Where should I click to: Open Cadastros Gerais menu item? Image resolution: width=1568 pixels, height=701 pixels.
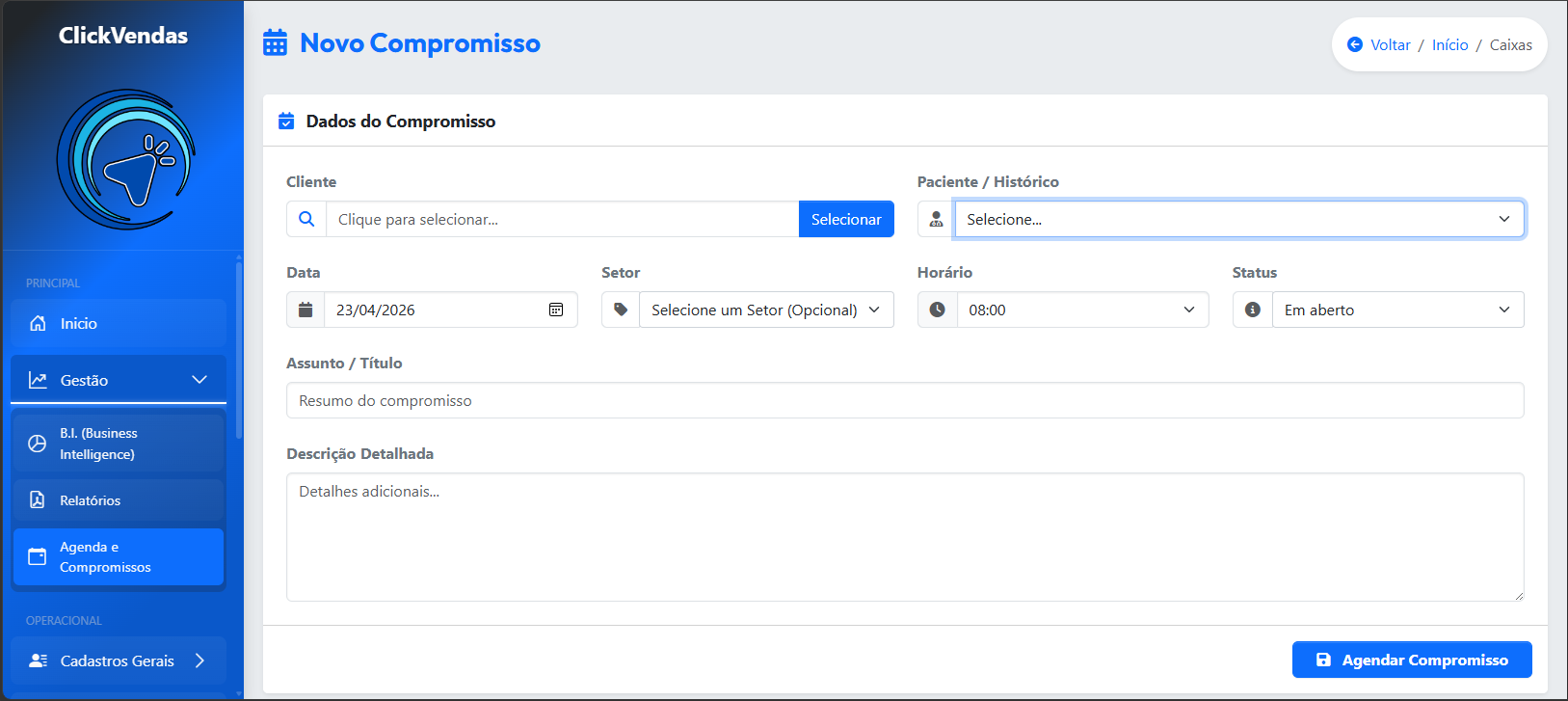(119, 661)
